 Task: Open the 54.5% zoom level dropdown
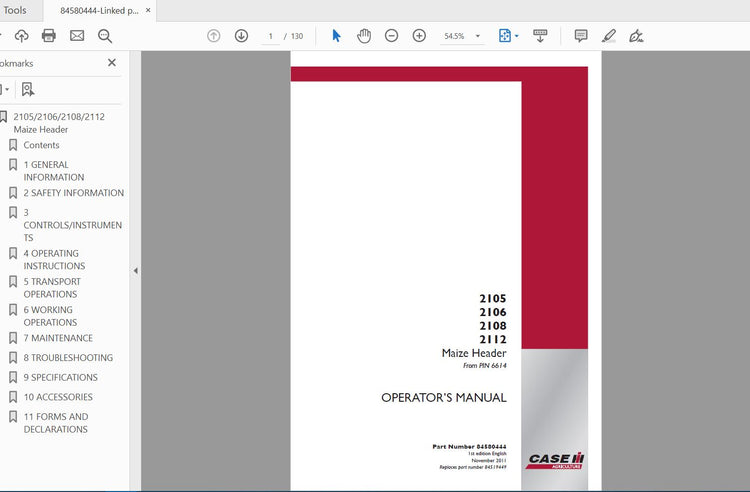(x=462, y=36)
